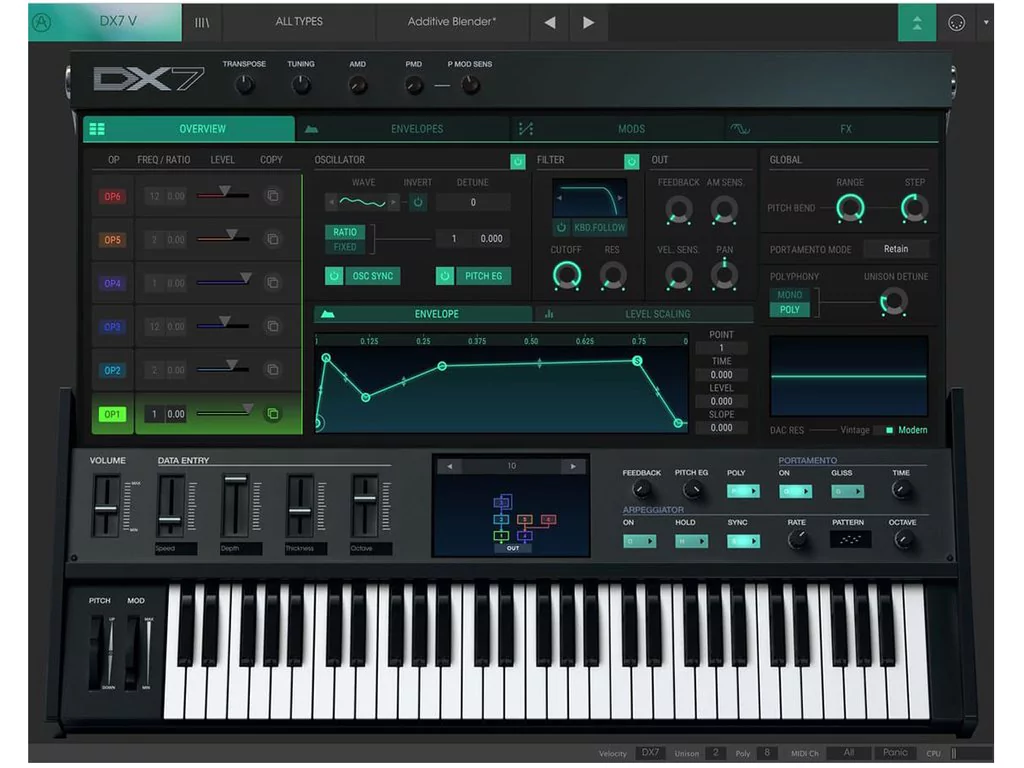Switch to the ENVELOPES tab
1024x768 pixels.
pyautogui.click(x=404, y=129)
